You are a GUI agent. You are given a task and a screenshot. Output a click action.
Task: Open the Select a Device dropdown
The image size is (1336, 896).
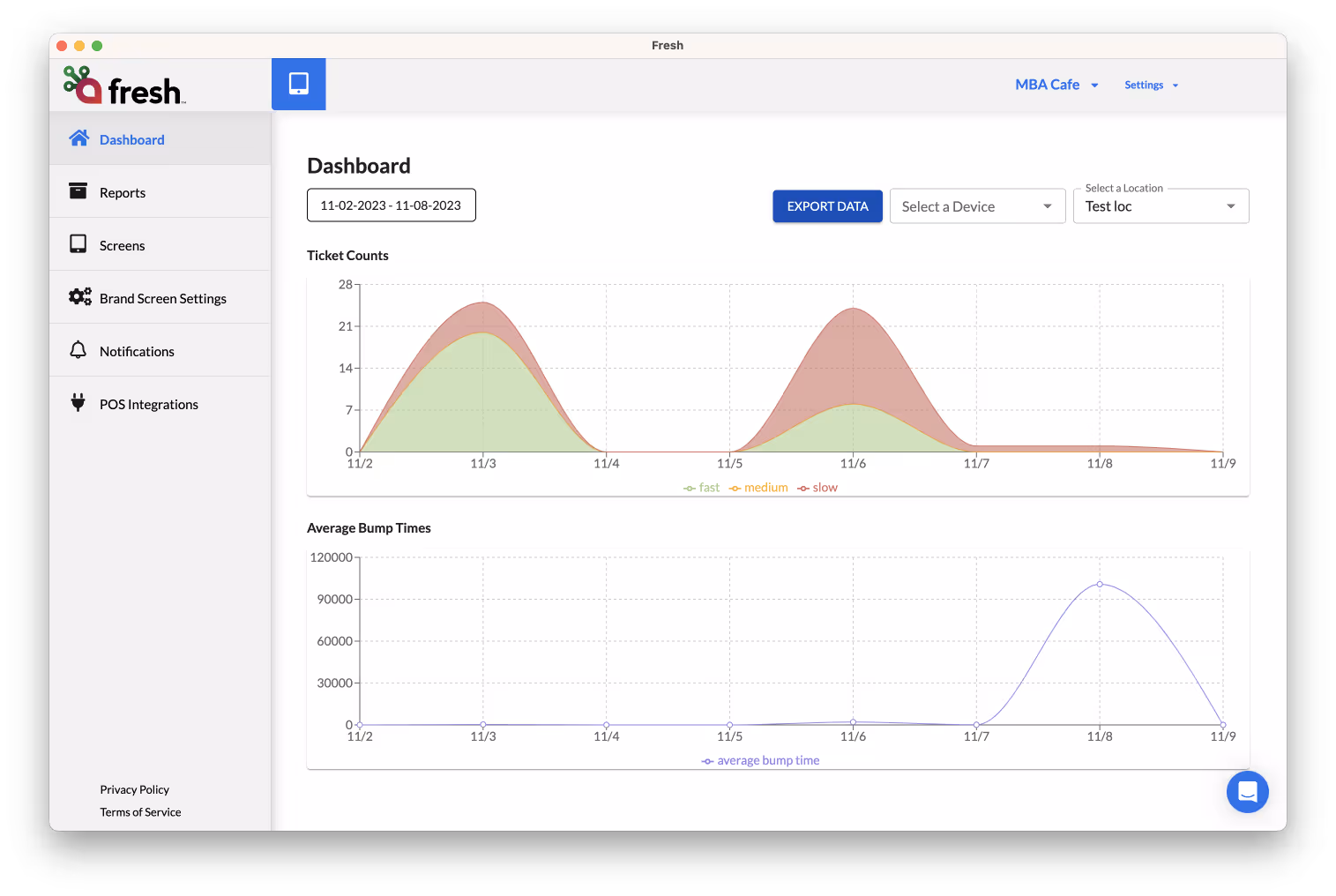[x=977, y=206]
